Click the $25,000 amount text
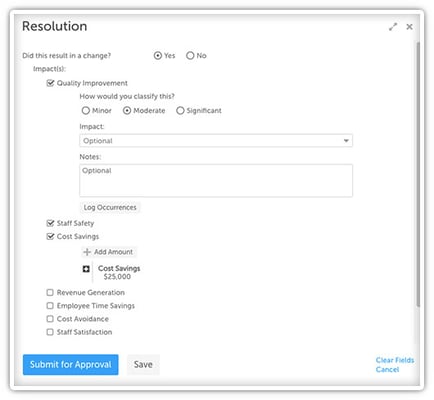 tap(117, 277)
